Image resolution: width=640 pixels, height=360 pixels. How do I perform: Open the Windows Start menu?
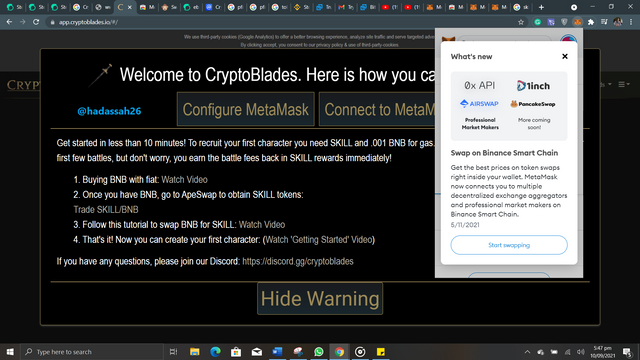[10, 351]
